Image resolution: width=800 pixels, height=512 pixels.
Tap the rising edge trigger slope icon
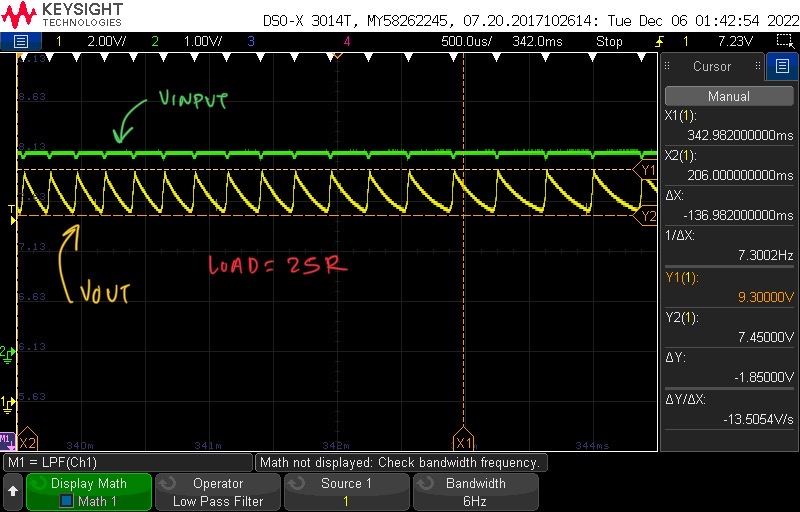tap(660, 41)
